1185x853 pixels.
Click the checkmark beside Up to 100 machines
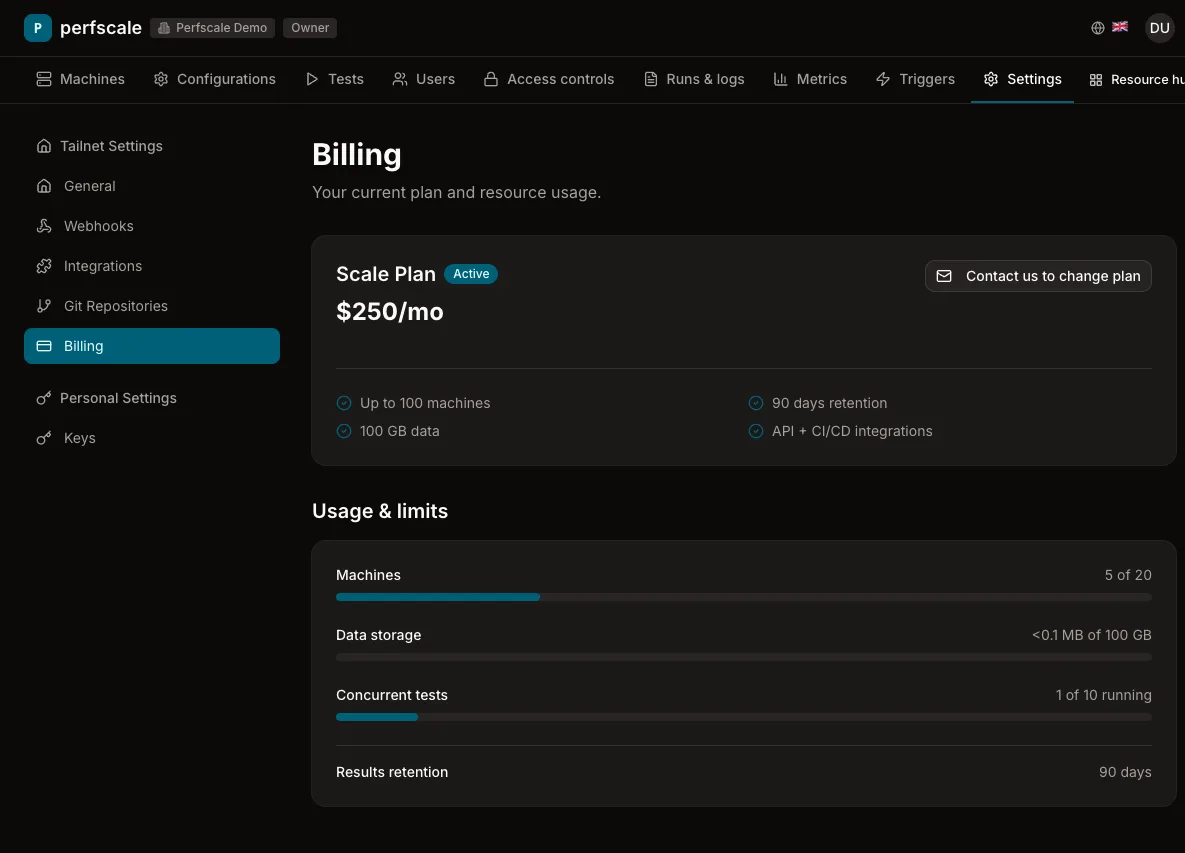[x=344, y=403]
